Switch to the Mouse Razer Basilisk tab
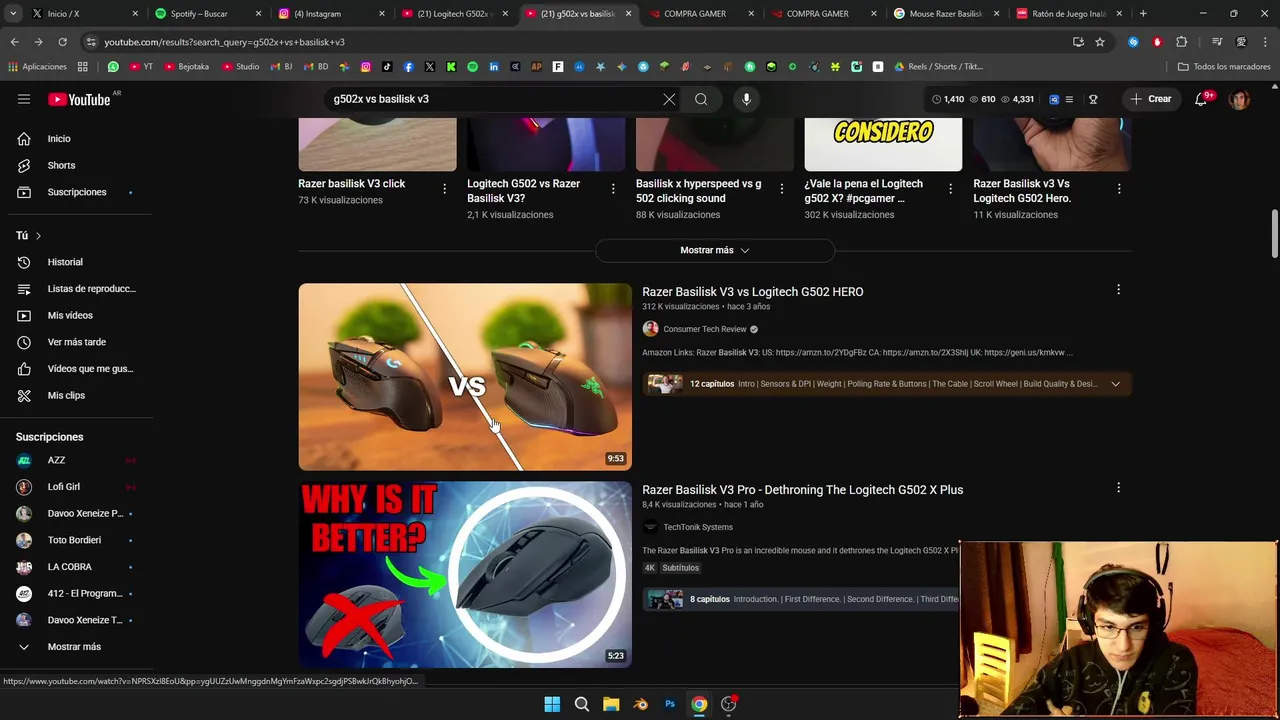1280x720 pixels. 945,14
